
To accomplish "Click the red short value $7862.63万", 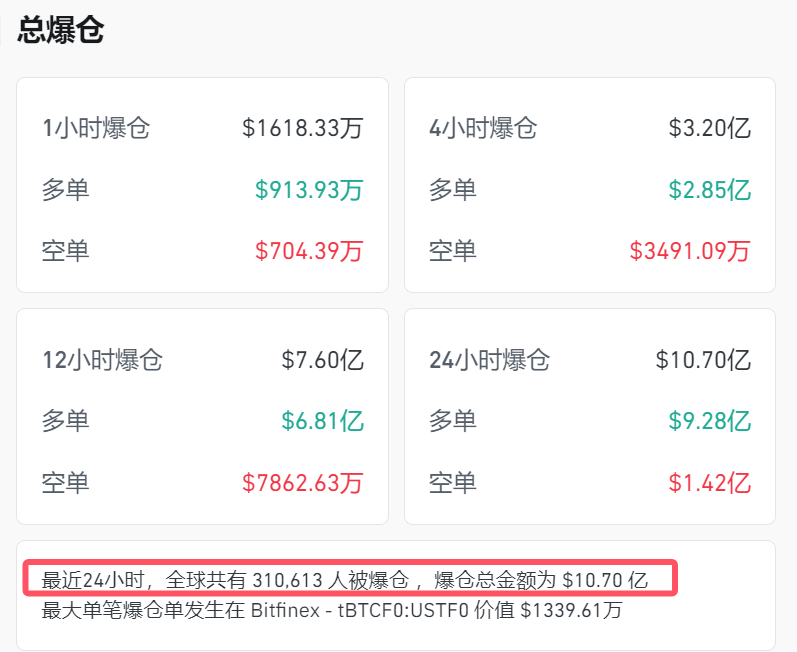I will (x=302, y=482).
